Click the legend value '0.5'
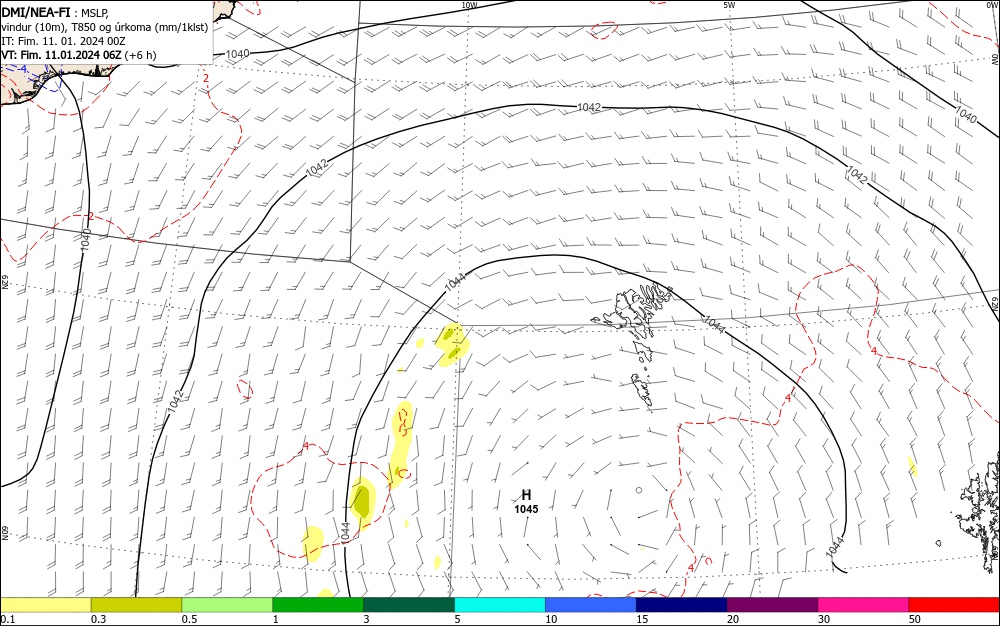This screenshot has height=626, width=1000. coord(189,619)
